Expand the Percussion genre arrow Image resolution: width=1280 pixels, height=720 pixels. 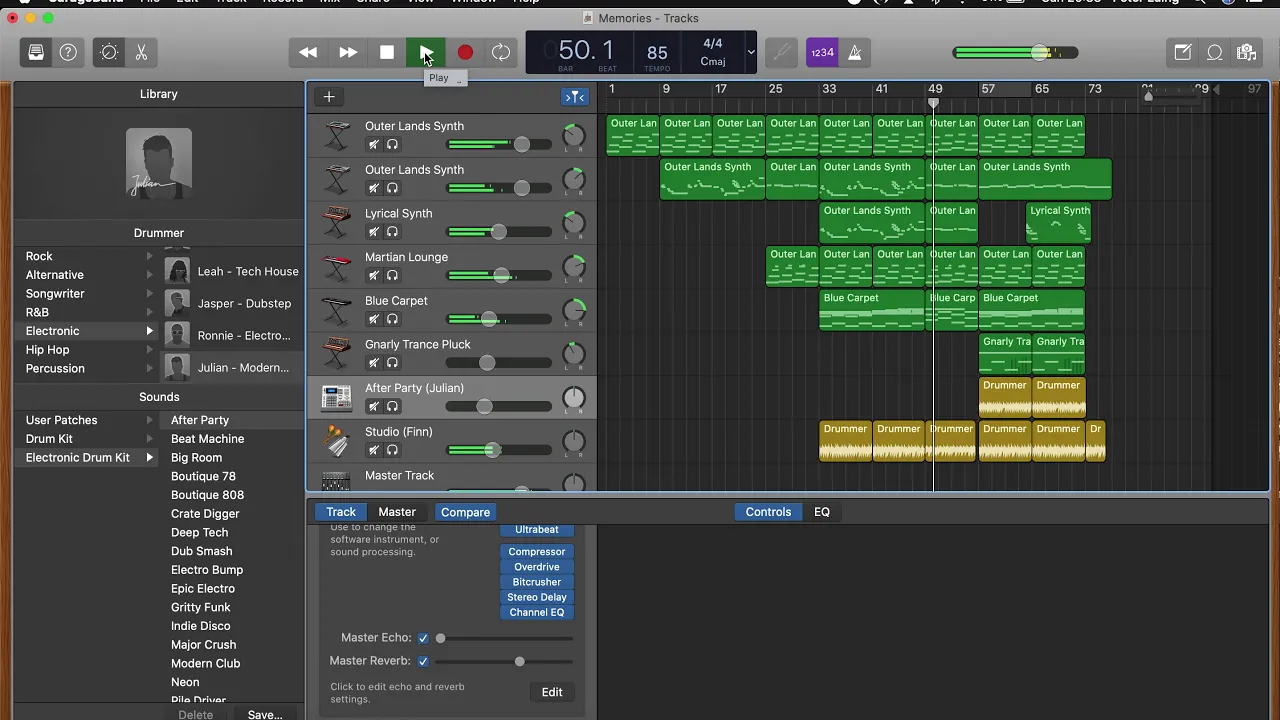point(150,369)
